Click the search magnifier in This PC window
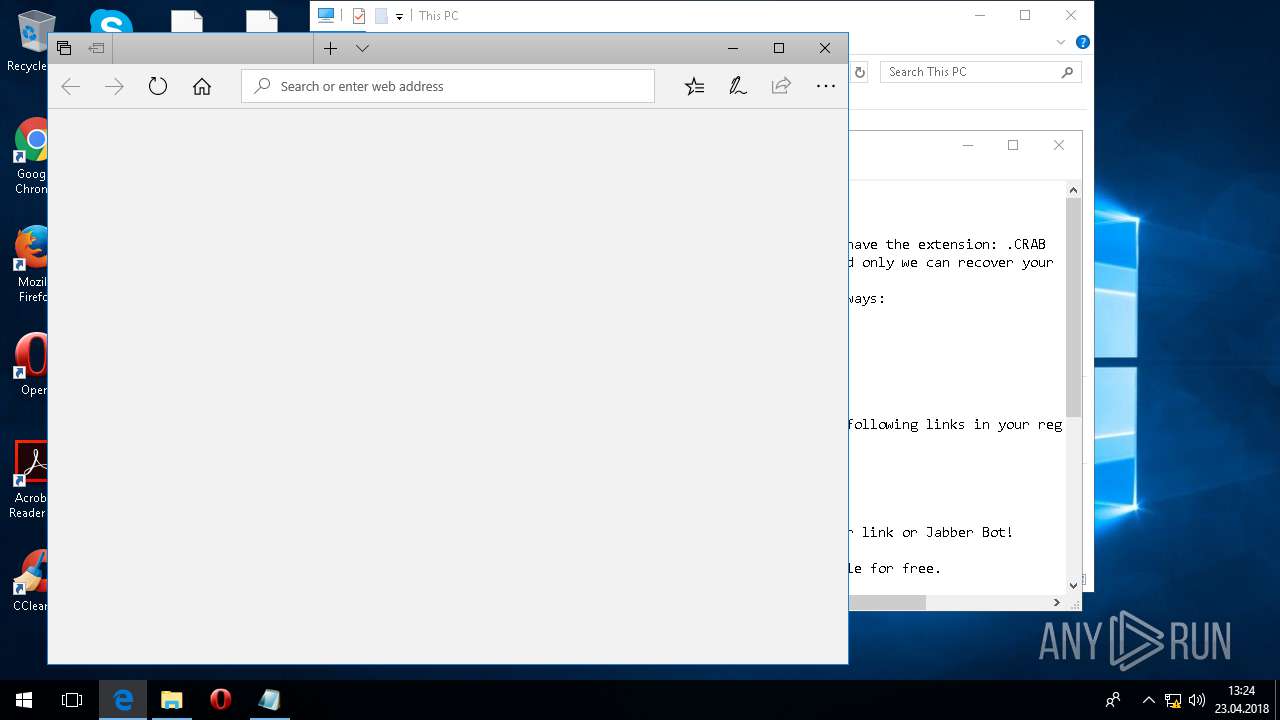Image resolution: width=1280 pixels, height=720 pixels. click(1067, 72)
